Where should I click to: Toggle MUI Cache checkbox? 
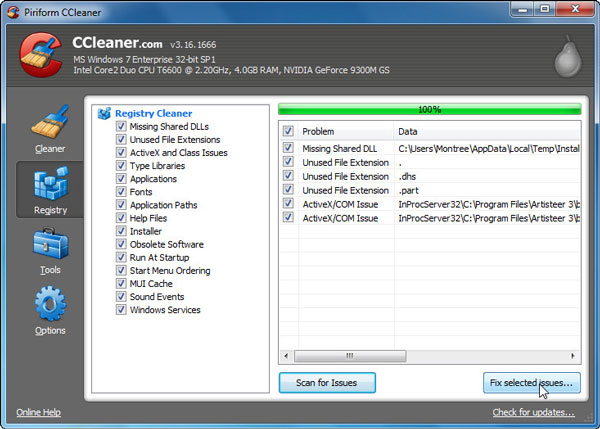[121, 283]
